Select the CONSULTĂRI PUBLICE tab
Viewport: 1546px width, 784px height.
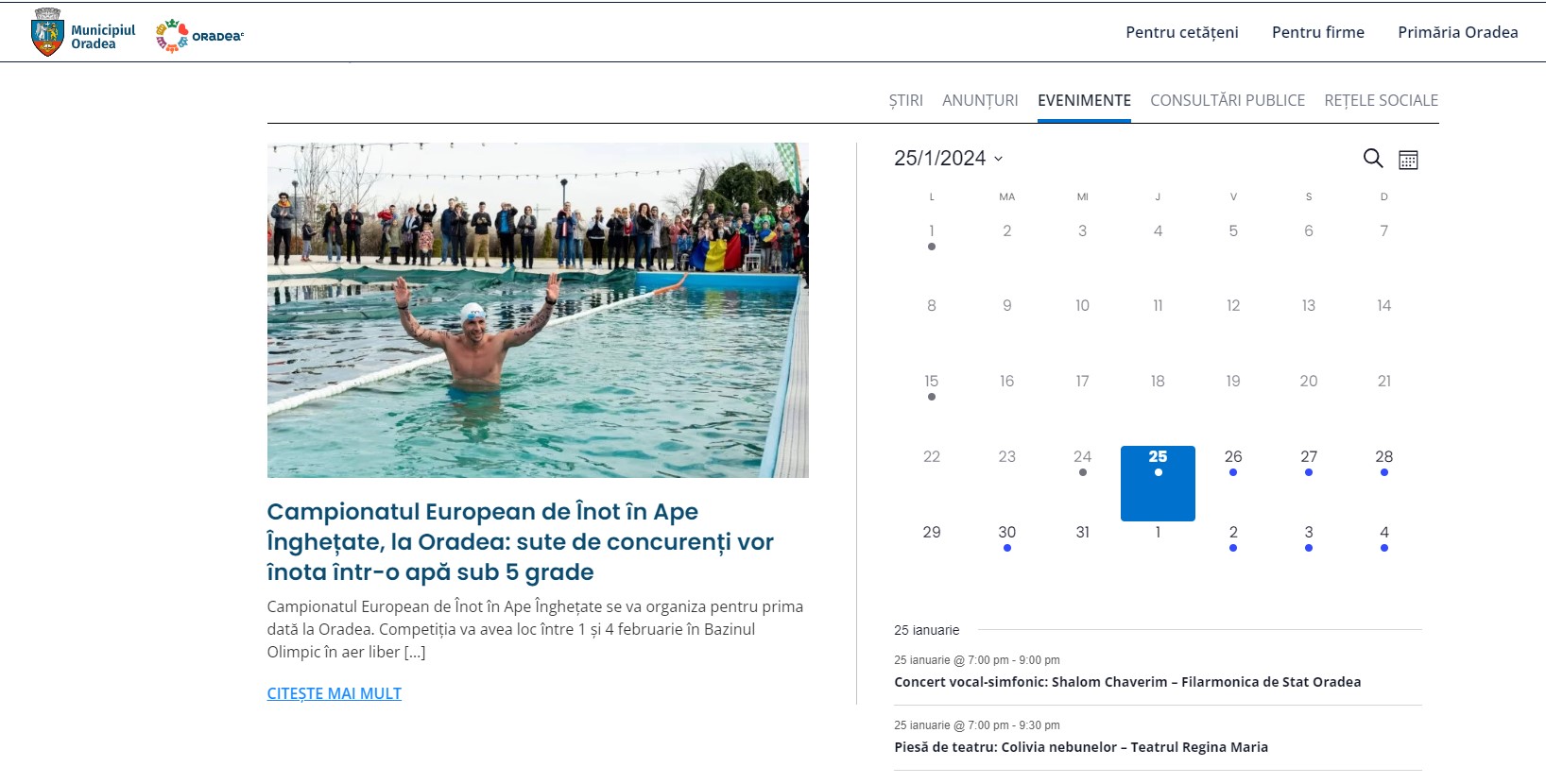[x=1227, y=100]
